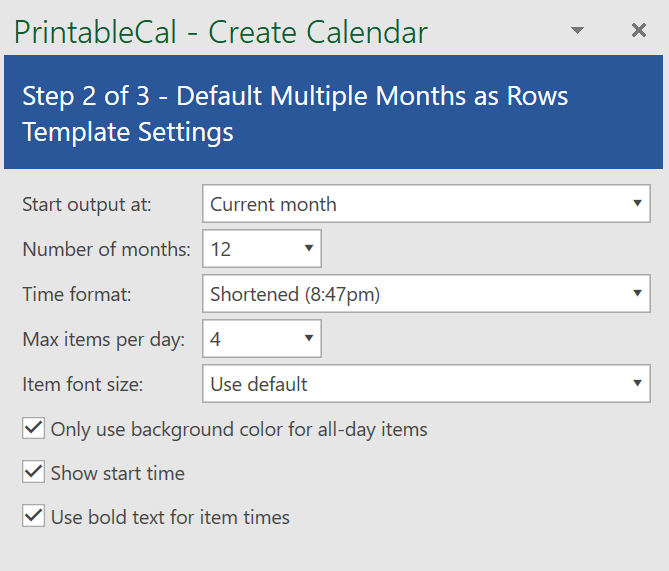Click the Max items per day label
This screenshot has width=669, height=571.
(x=103, y=340)
